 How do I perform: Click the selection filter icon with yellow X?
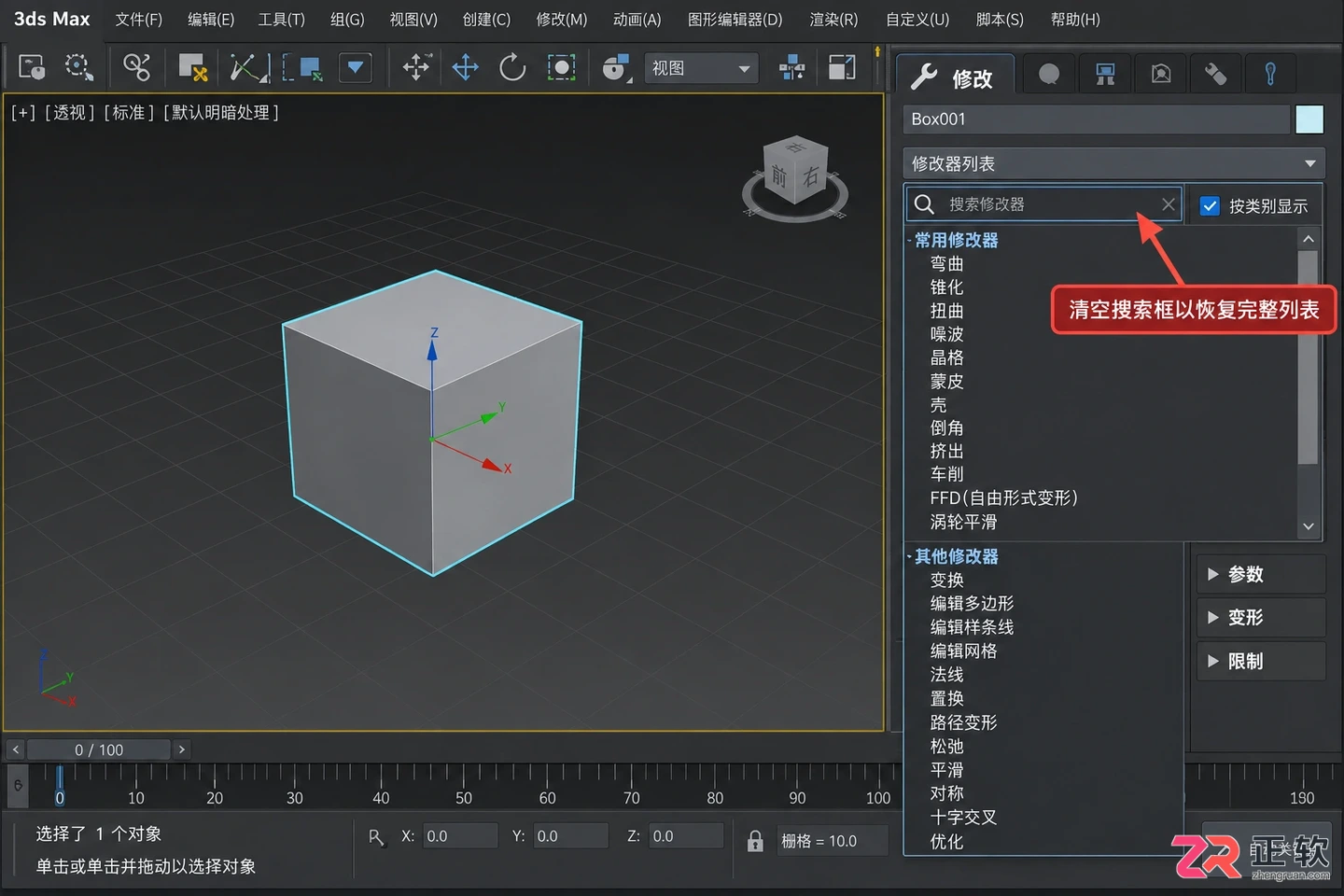(192, 67)
